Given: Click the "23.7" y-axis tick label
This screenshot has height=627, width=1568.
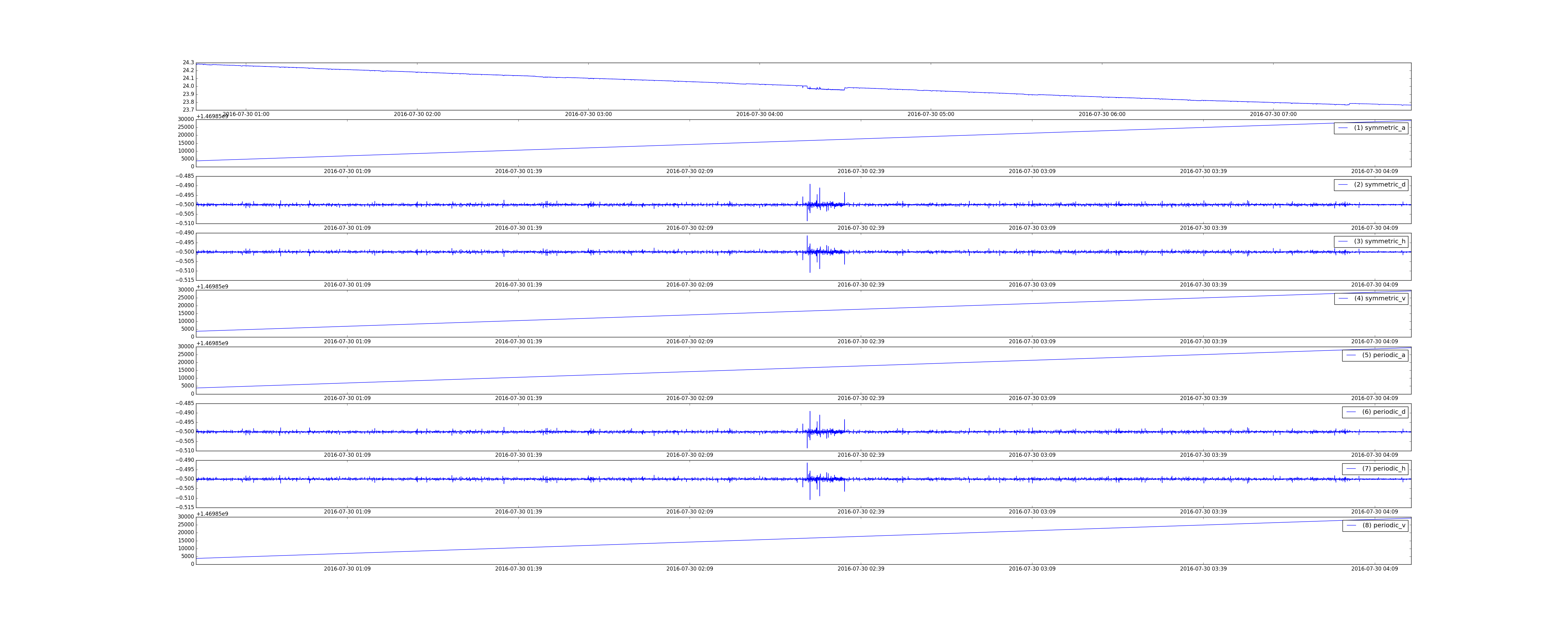Looking at the screenshot, I should click(188, 110).
